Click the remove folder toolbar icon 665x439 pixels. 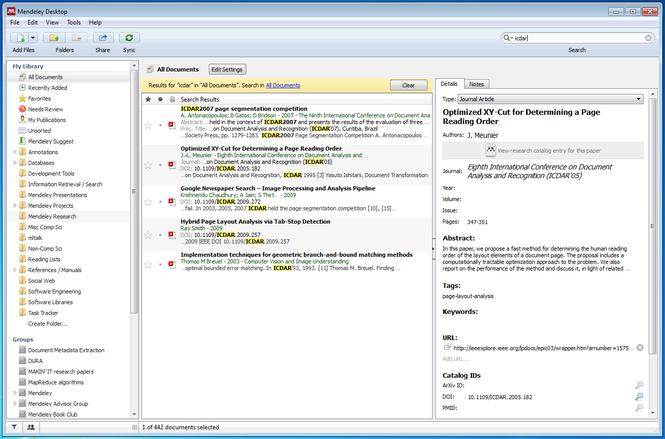77,38
